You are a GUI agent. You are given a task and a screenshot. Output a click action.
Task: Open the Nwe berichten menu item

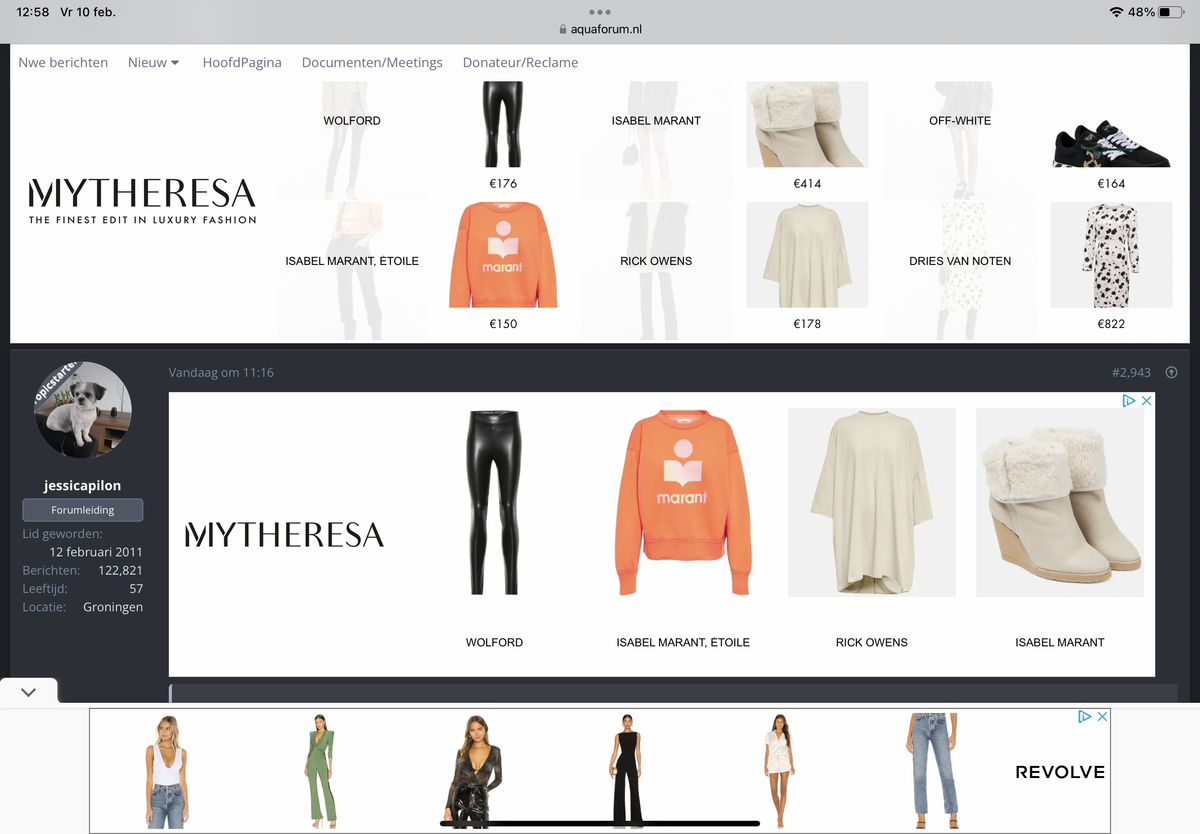[x=63, y=62]
